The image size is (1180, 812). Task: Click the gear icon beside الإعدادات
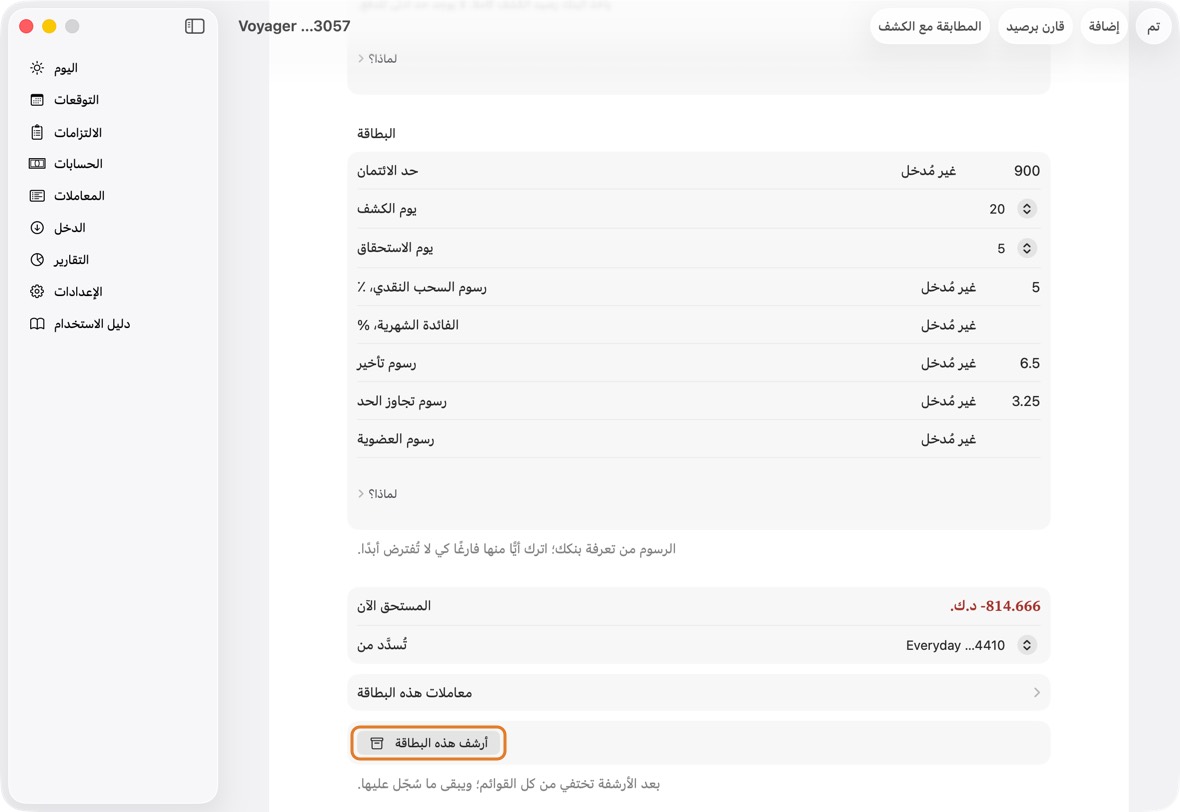[x=37, y=291]
